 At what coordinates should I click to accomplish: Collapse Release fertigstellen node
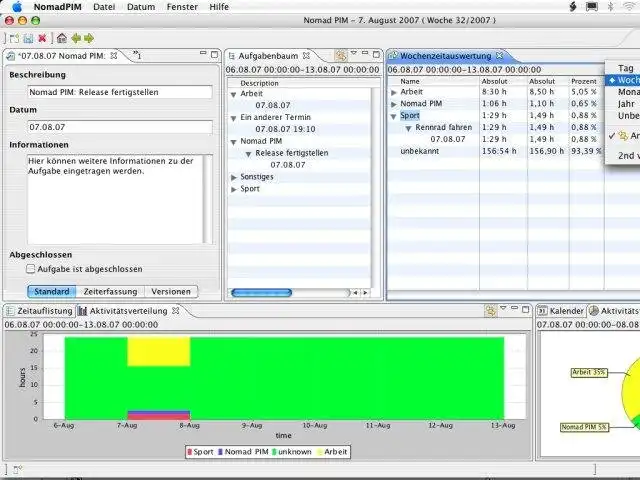[x=248, y=154]
